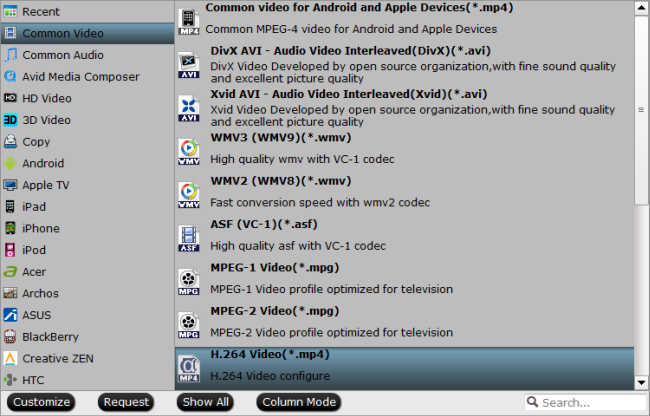Open the BlackBerry category

(x=87, y=336)
